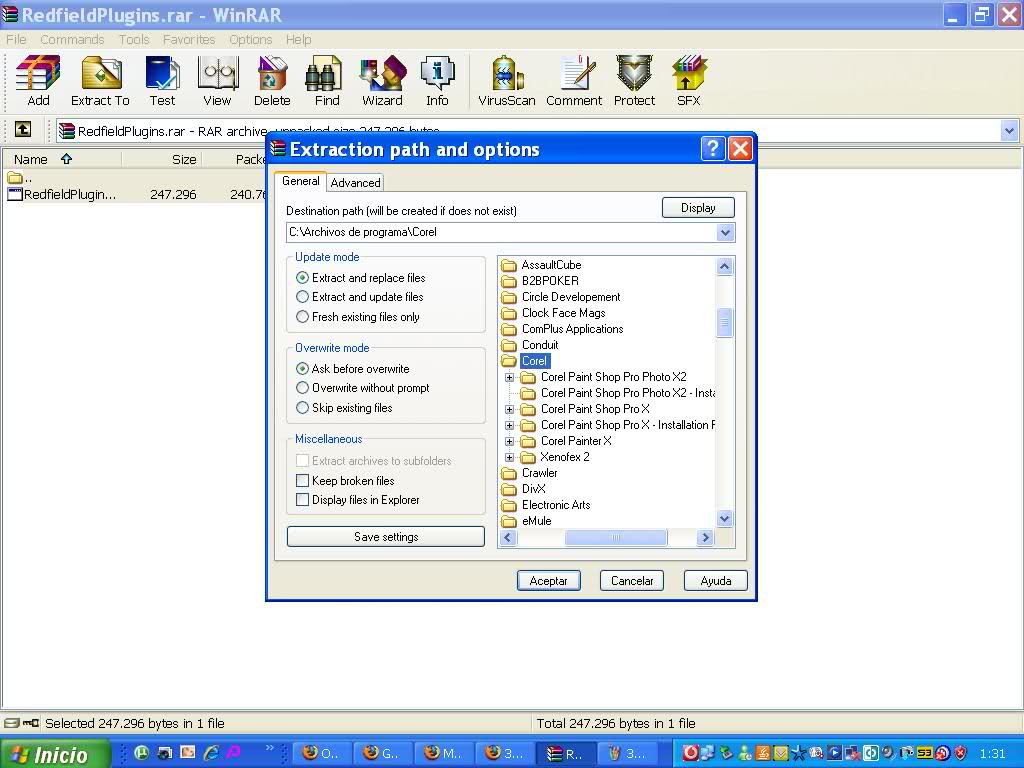
Task: Open the Tools menu
Action: (134, 40)
